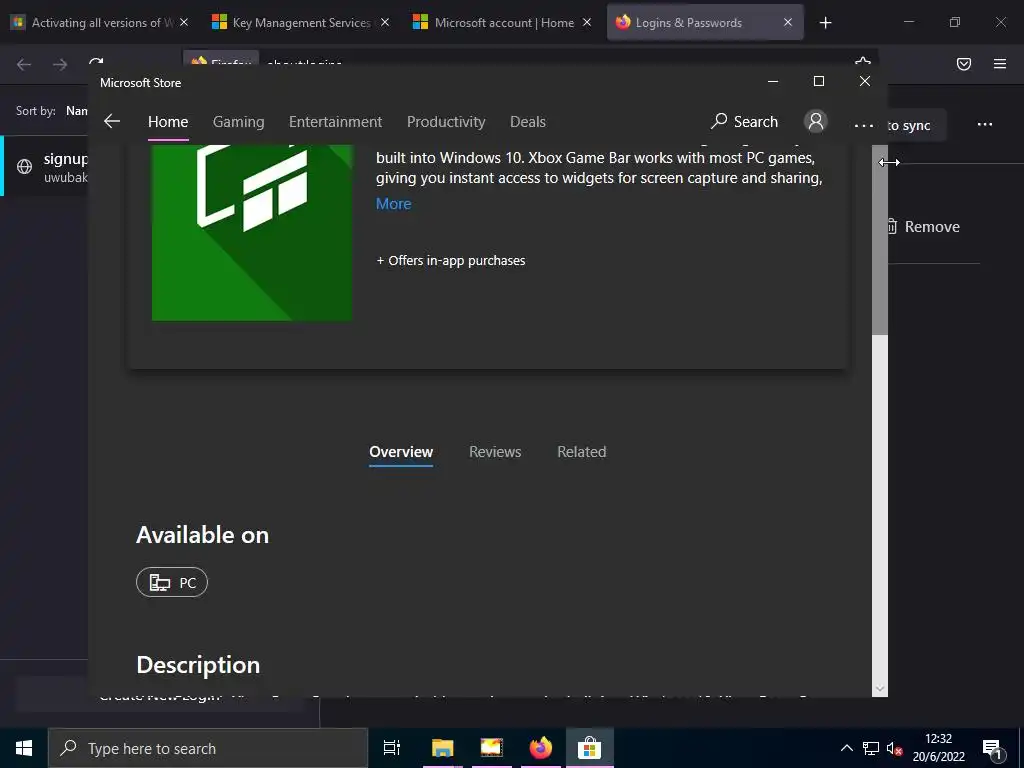Viewport: 1024px width, 768px height.
Task: Open Task View from taskbar
Action: pyautogui.click(x=392, y=748)
